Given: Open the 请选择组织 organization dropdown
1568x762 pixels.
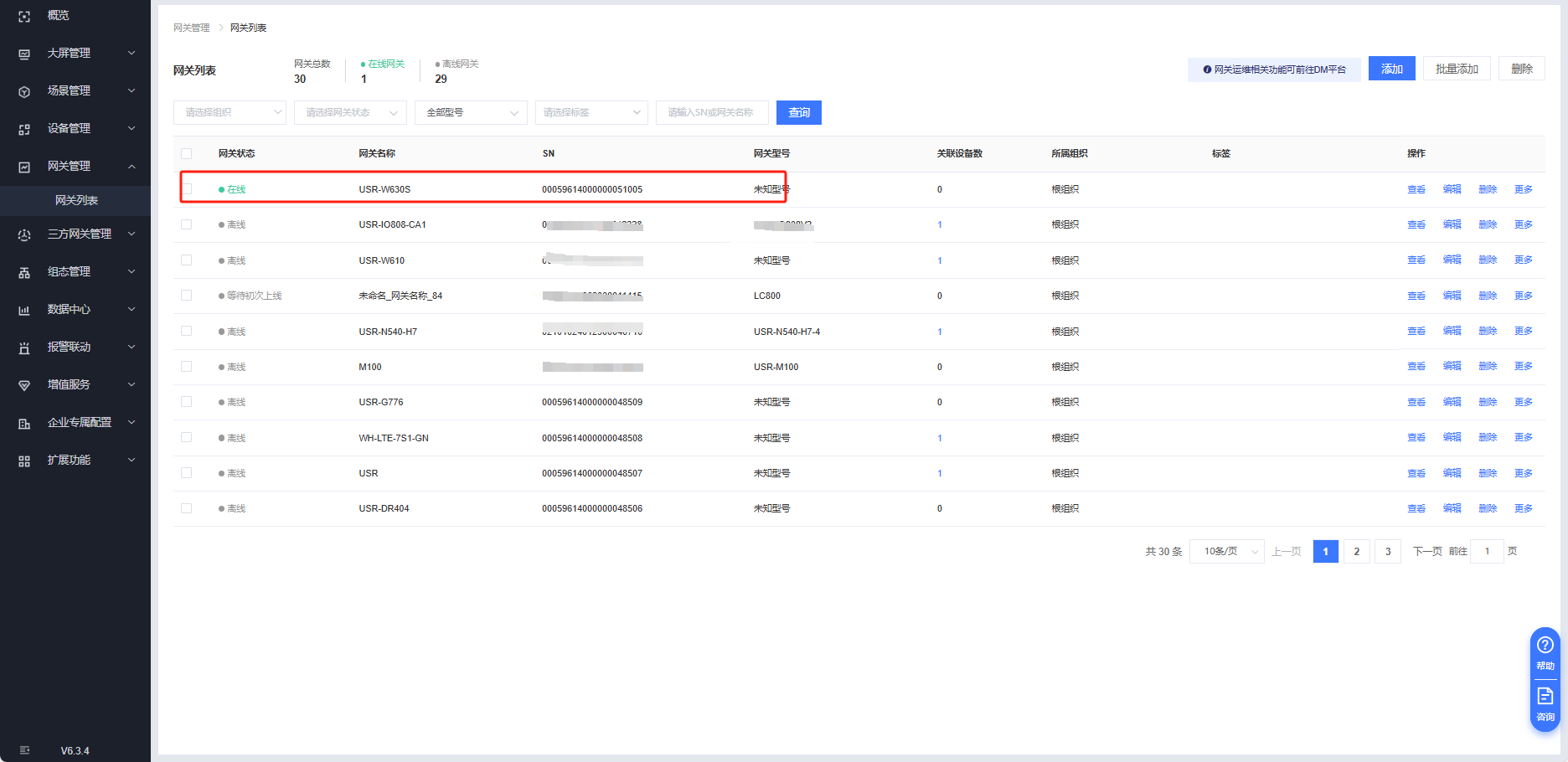Looking at the screenshot, I should (230, 112).
